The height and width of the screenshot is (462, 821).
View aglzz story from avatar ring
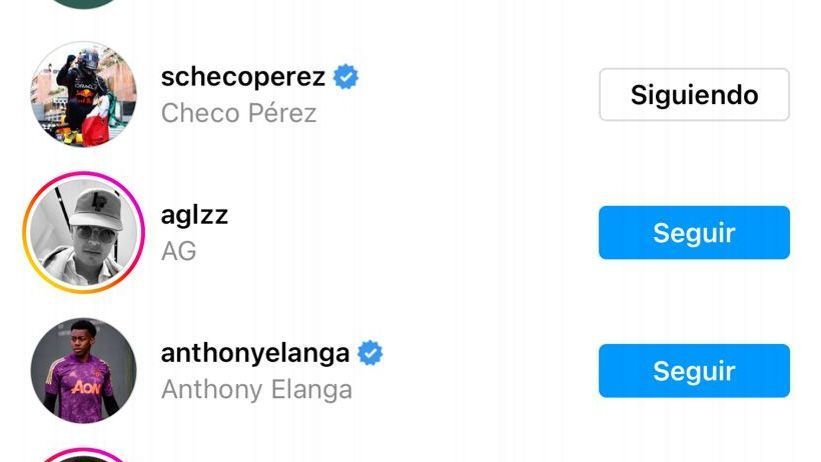point(84,233)
